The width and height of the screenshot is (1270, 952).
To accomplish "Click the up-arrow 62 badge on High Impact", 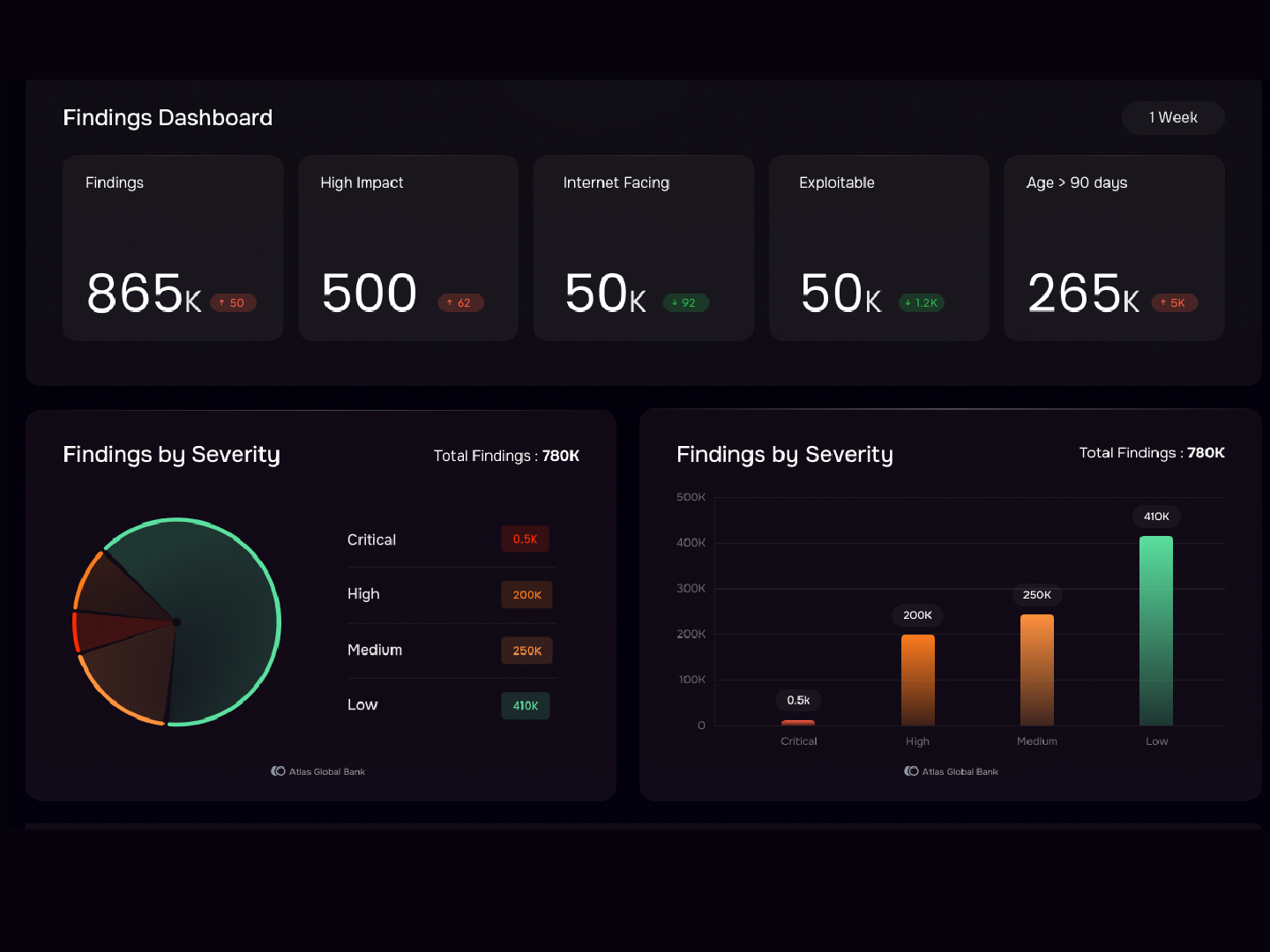I will (460, 303).
